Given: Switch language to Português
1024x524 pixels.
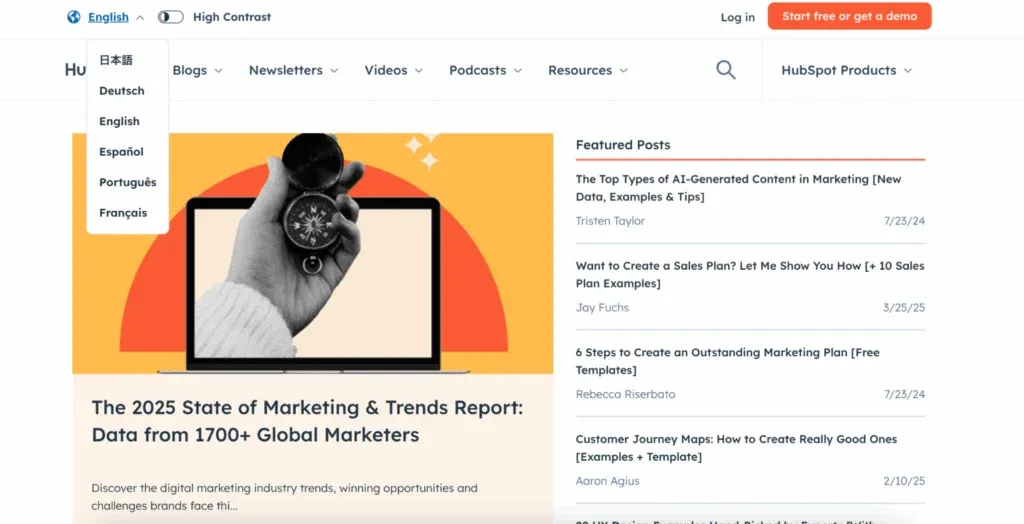Looking at the screenshot, I should coord(127,182).
